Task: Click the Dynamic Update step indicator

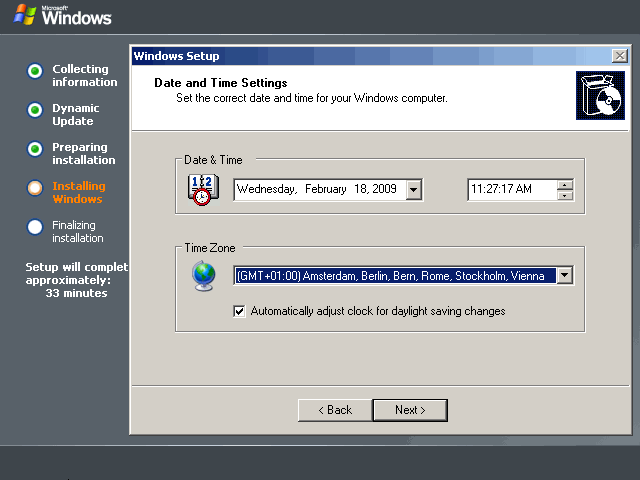Action: click(35, 110)
